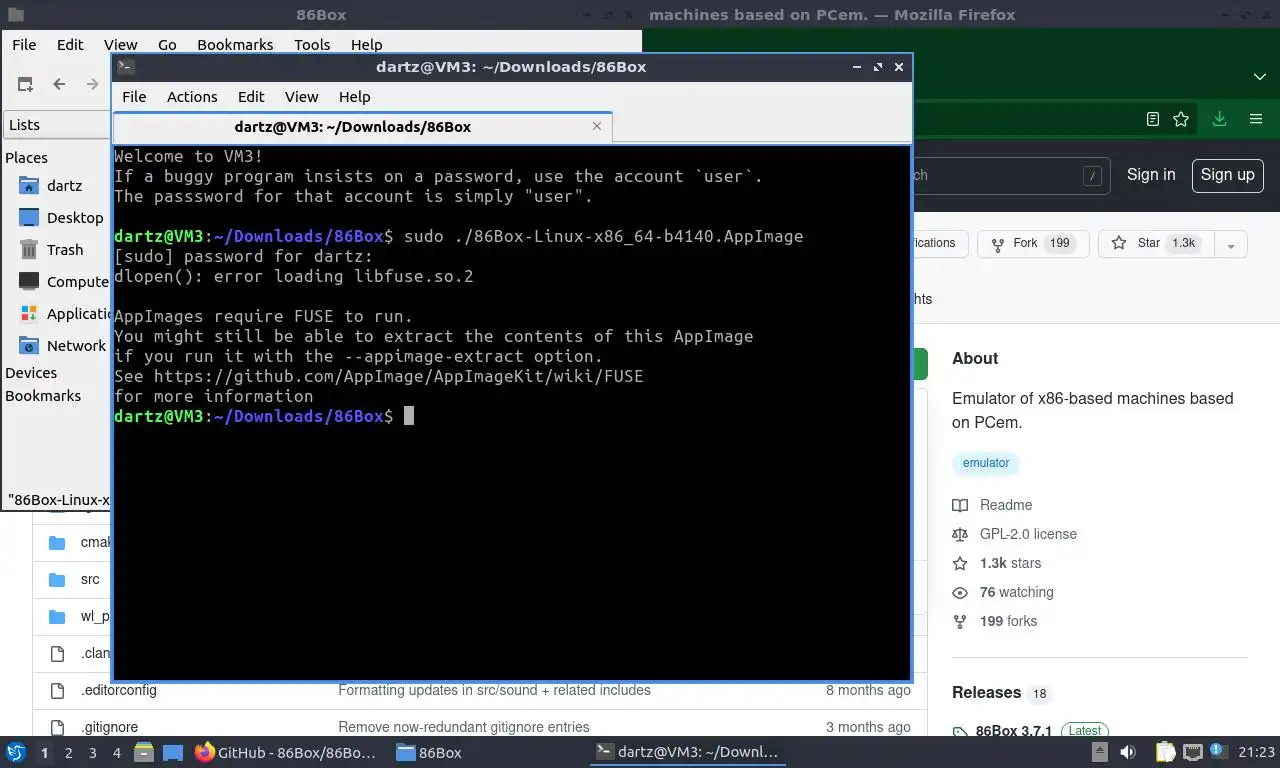Open terminal Help menu
Screen dimensions: 1280x768
(354, 97)
